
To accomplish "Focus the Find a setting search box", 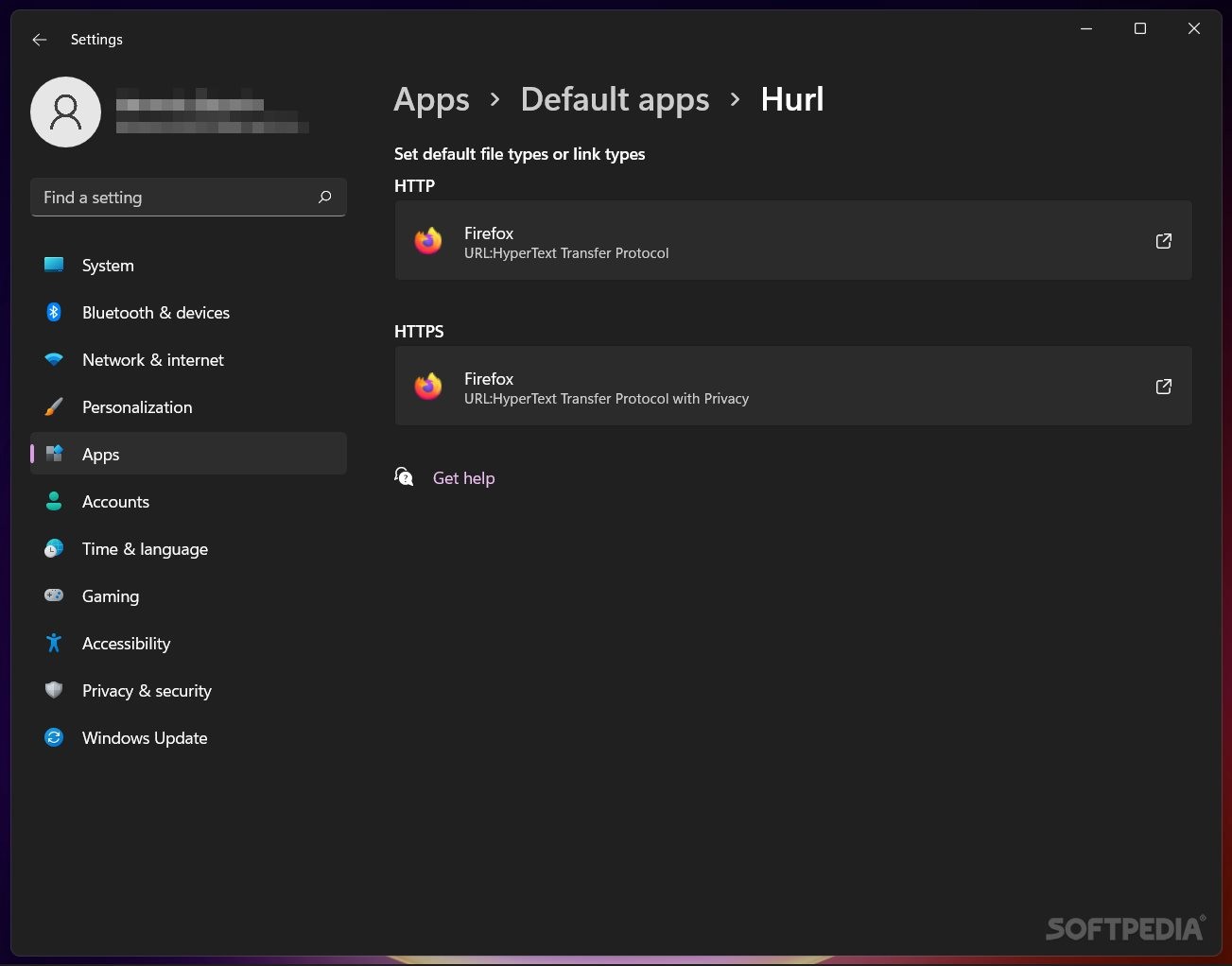I will click(188, 197).
